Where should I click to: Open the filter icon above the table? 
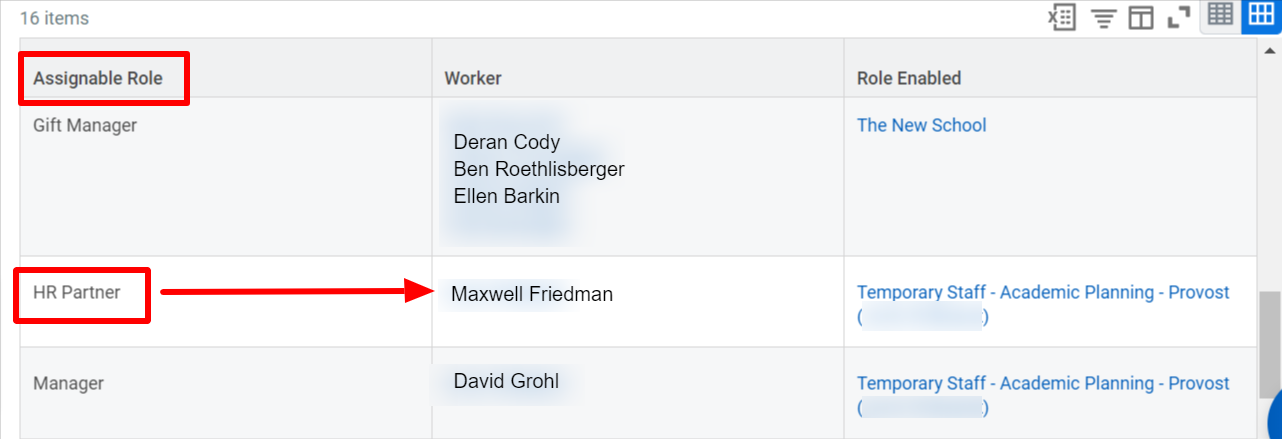click(x=1103, y=18)
